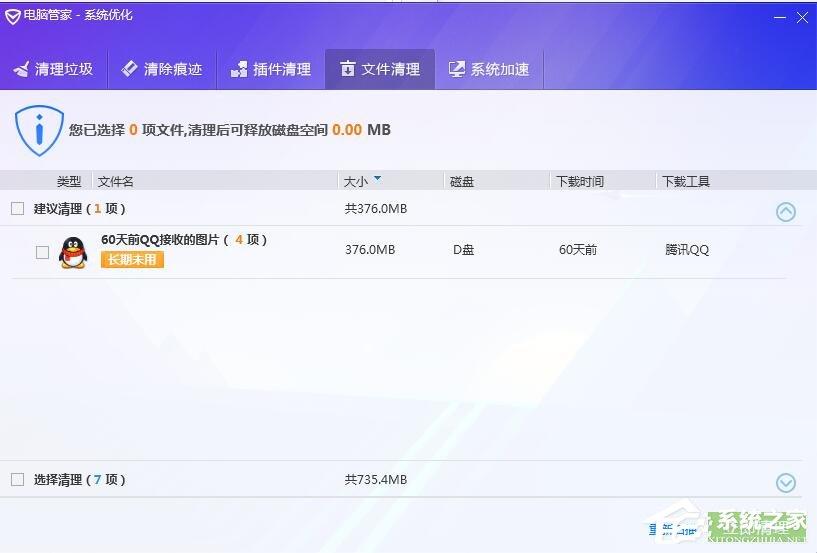Click the 共735.4MB total text
Viewport: 817px width, 553px height.
click(x=376, y=480)
